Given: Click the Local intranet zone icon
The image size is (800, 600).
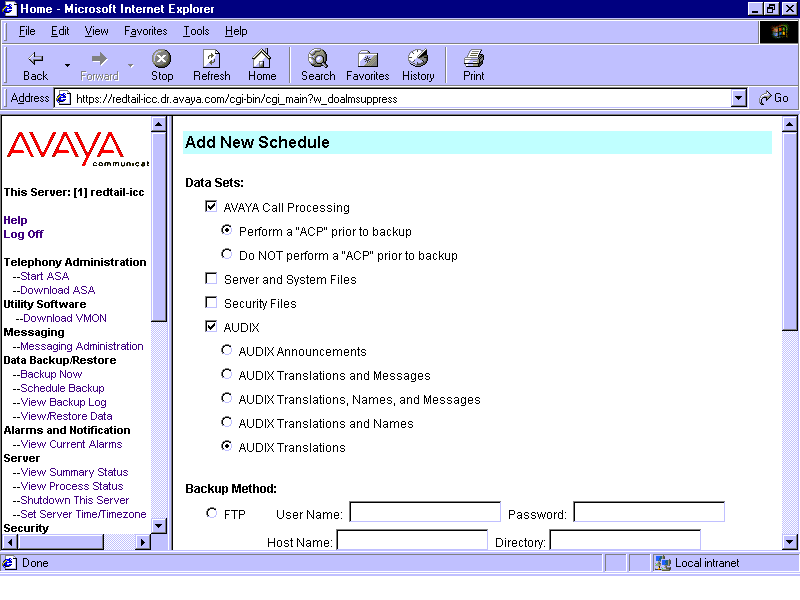Looking at the screenshot, I should coord(662,563).
